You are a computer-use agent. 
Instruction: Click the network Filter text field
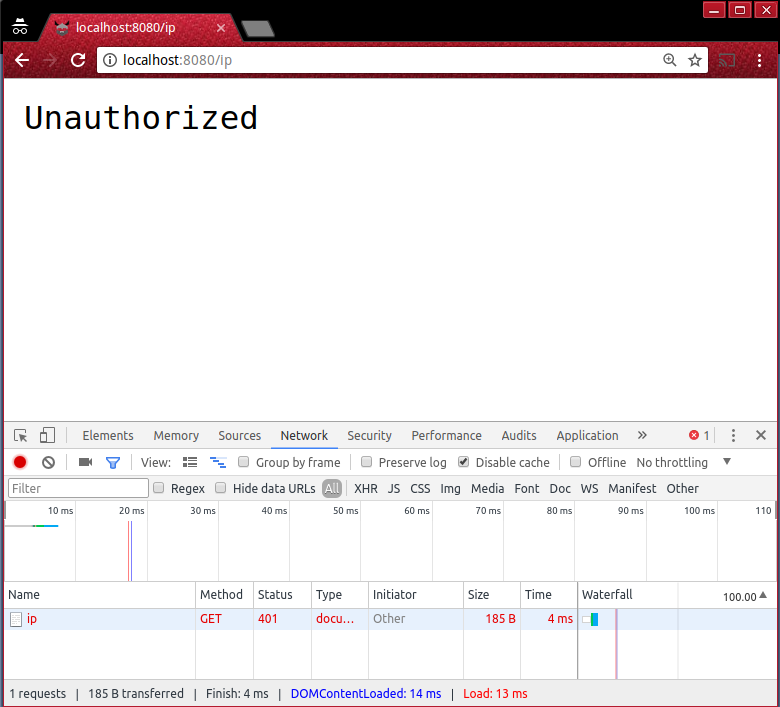click(78, 488)
